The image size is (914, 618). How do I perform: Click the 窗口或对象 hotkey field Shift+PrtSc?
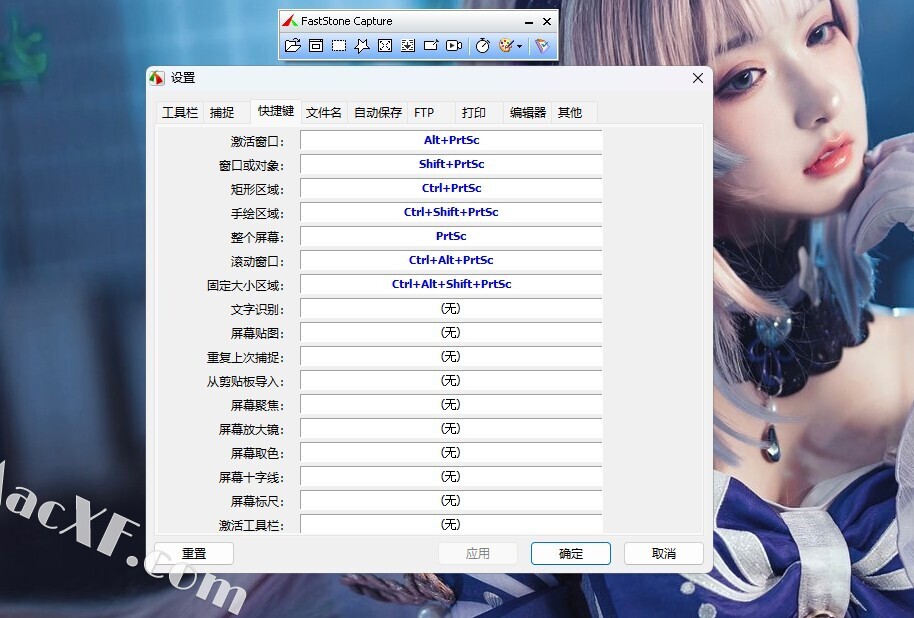coord(451,164)
